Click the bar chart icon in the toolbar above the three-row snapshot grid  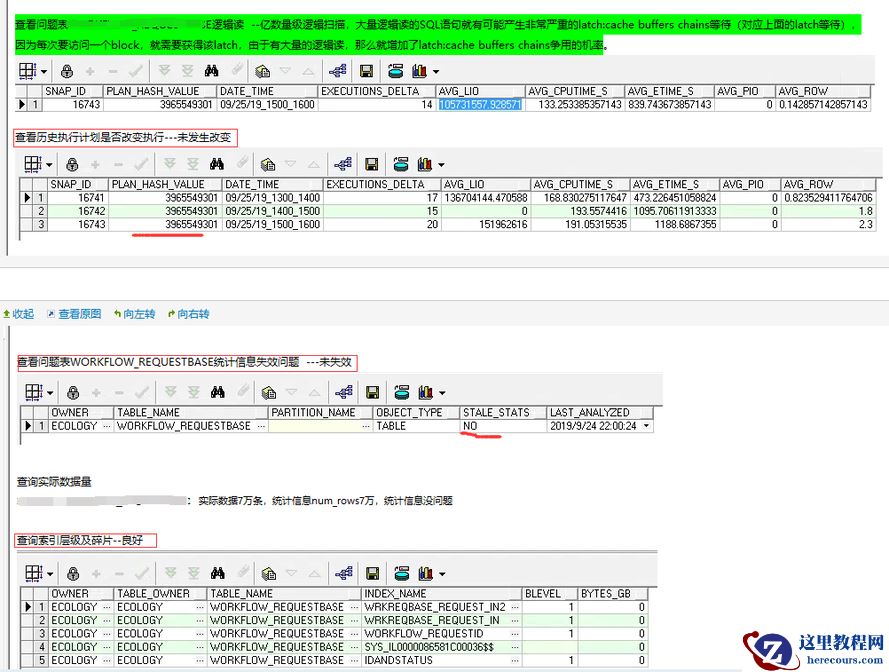pyautogui.click(x=425, y=164)
